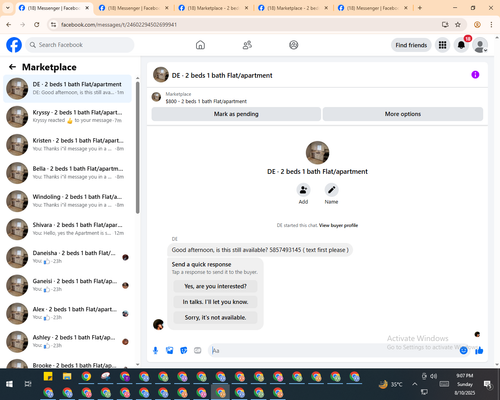Click the Find friends button
Screen dimensions: 500x400
411,45
